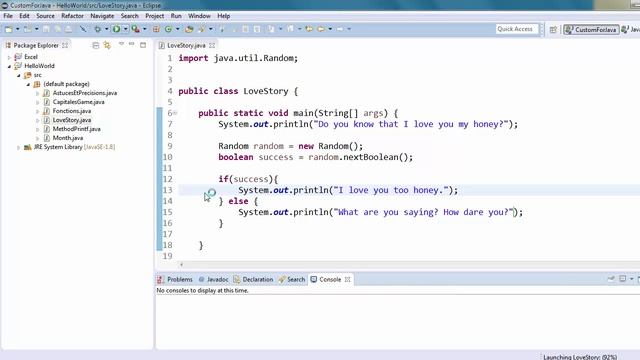Click the Search flashlight toolbar icon
Screen dimensions: 640x360
tap(201, 29)
